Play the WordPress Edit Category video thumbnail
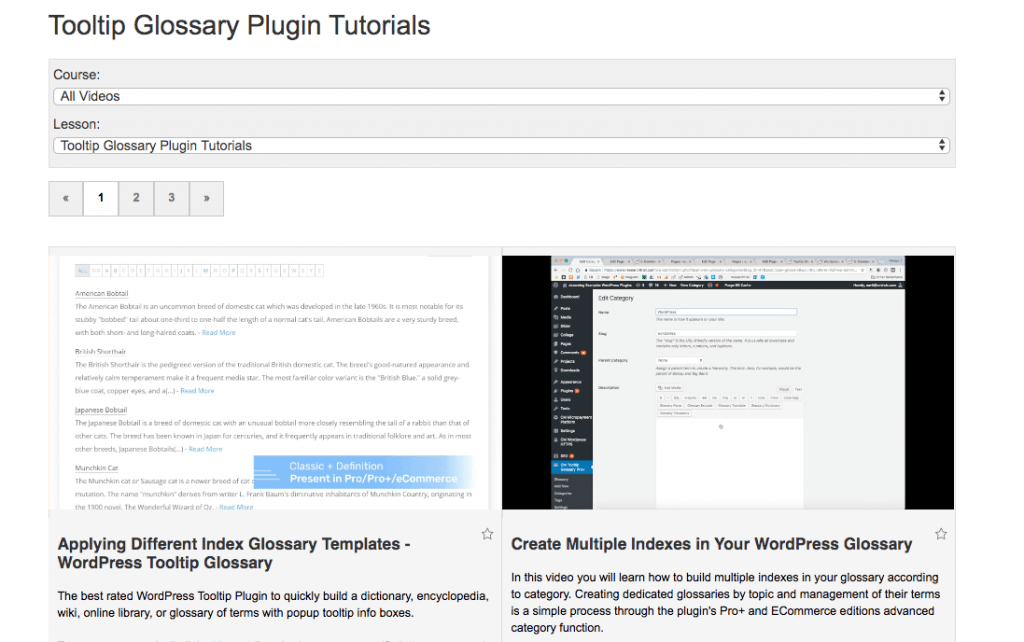The image size is (1024, 642). pos(727,383)
